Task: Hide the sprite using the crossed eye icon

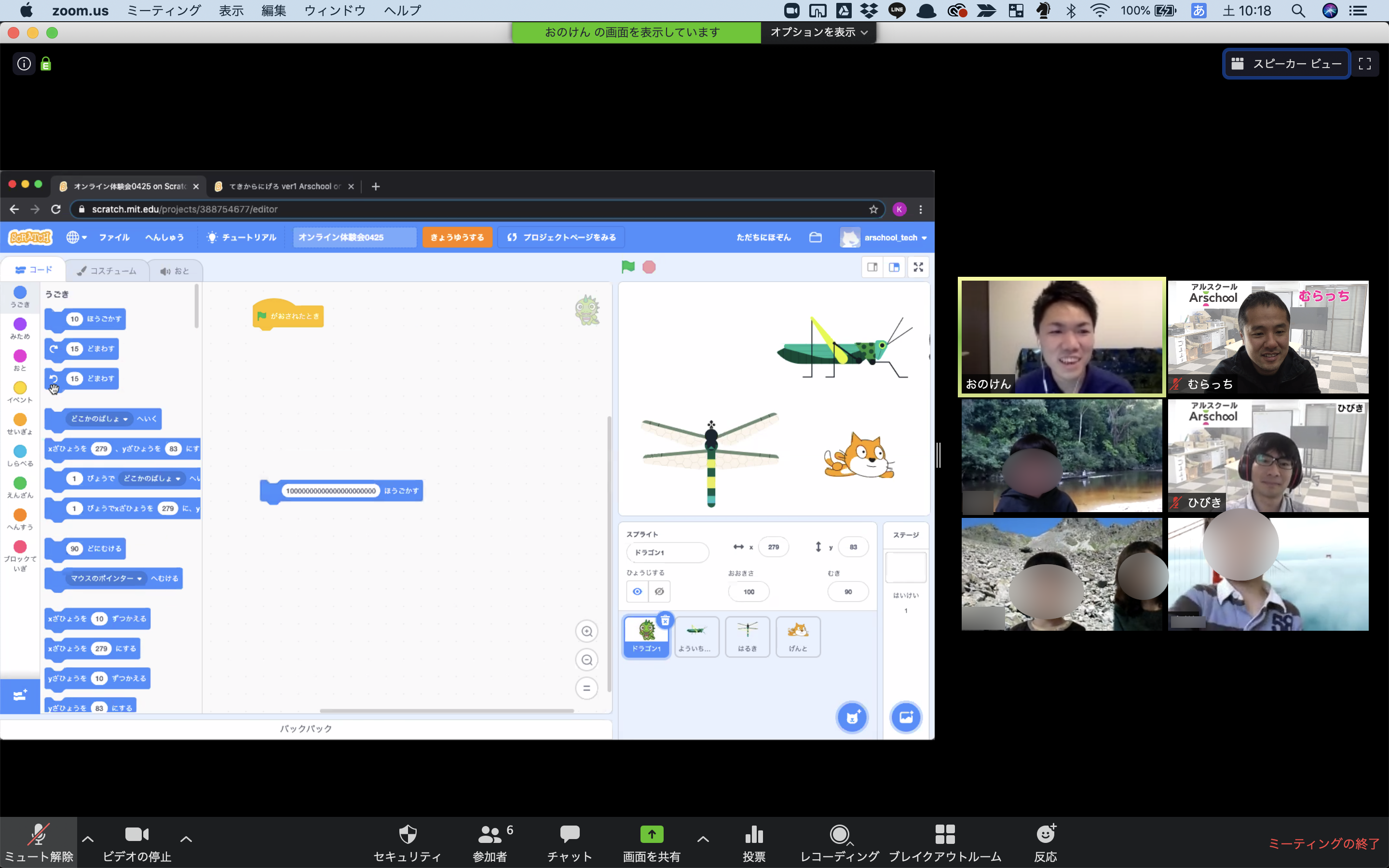Action: click(x=659, y=591)
